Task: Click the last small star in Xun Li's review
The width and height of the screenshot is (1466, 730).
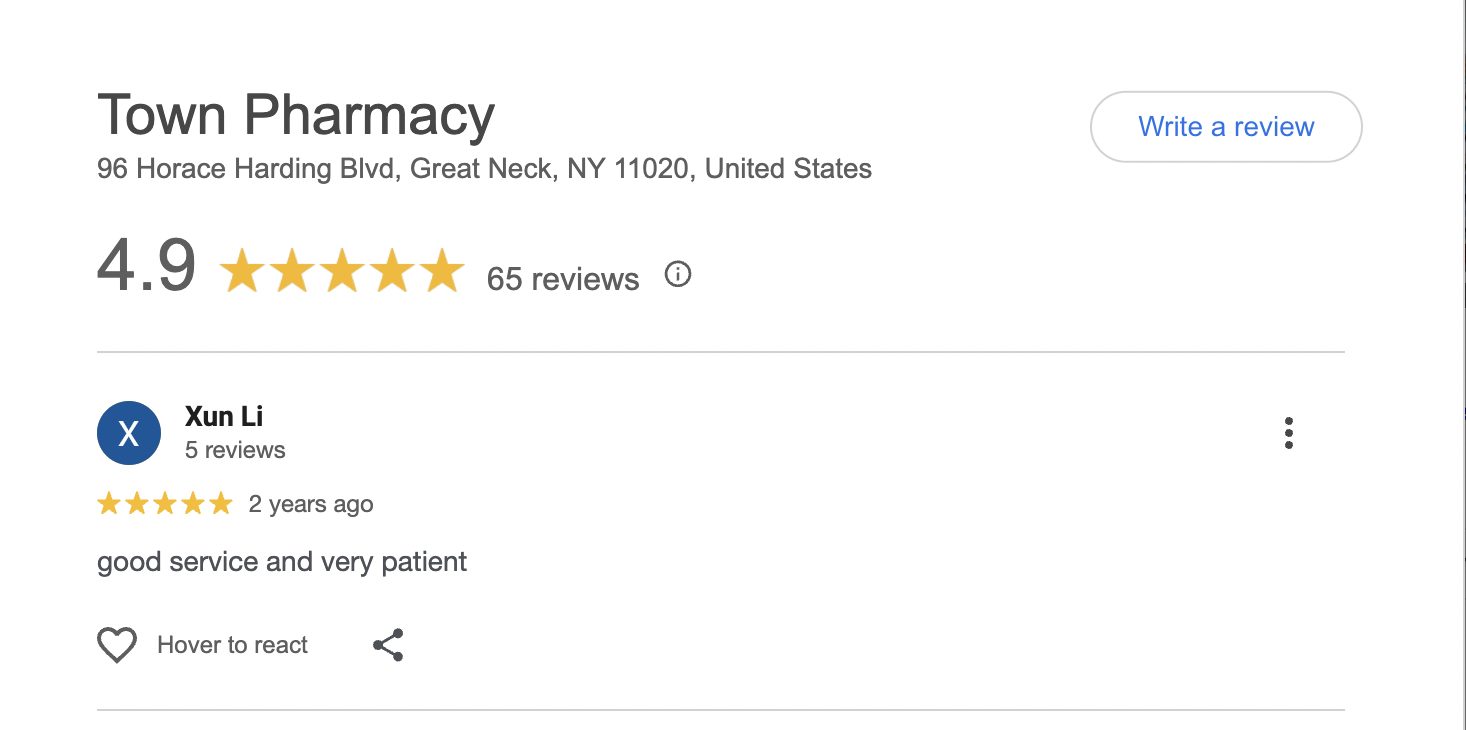Action: point(220,504)
